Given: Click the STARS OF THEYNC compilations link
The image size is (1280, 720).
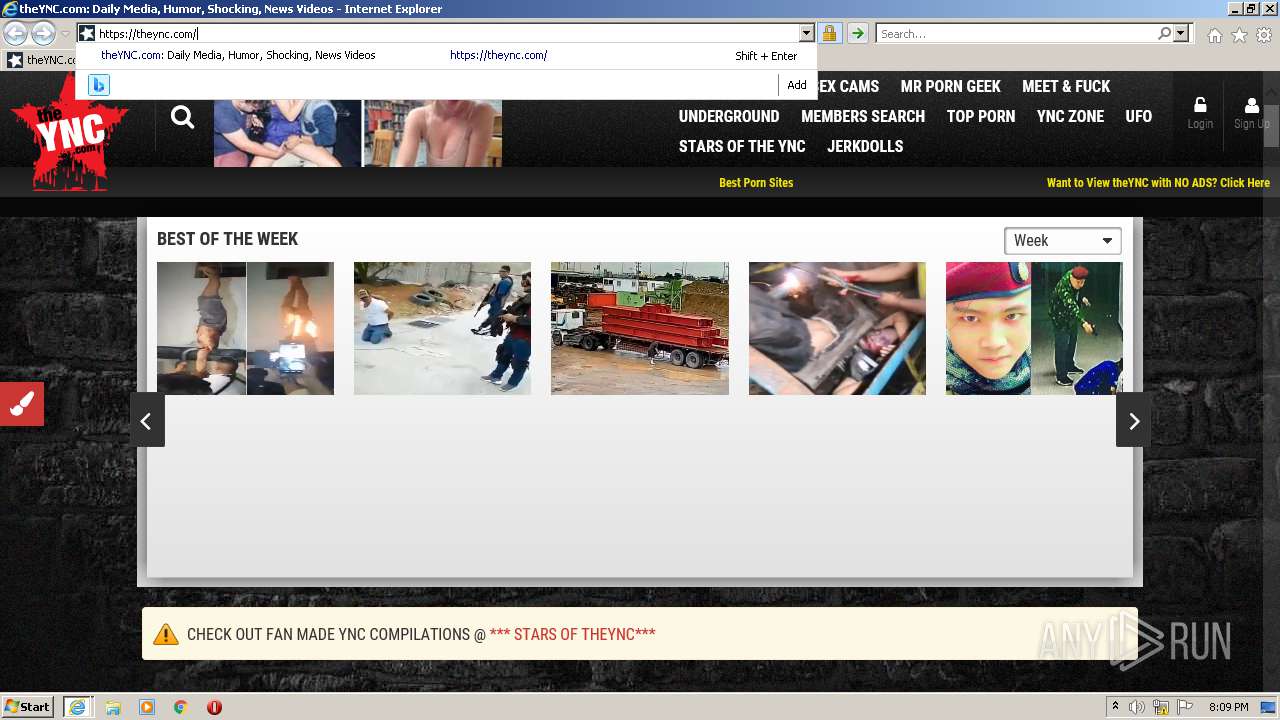Looking at the screenshot, I should [572, 634].
